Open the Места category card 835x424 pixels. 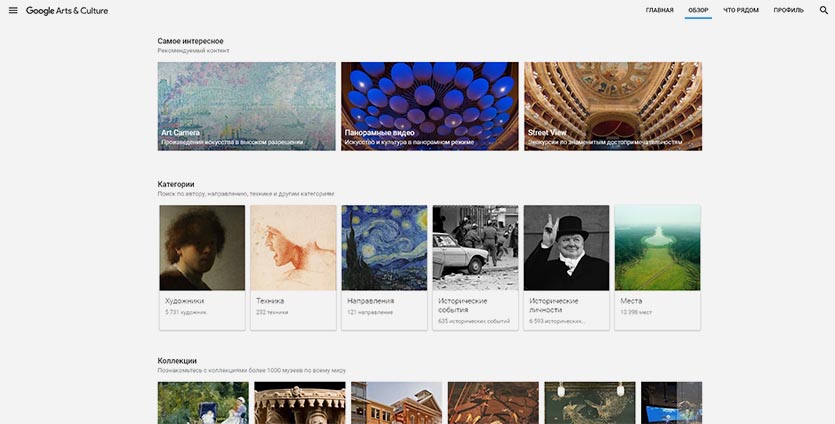coord(657,266)
